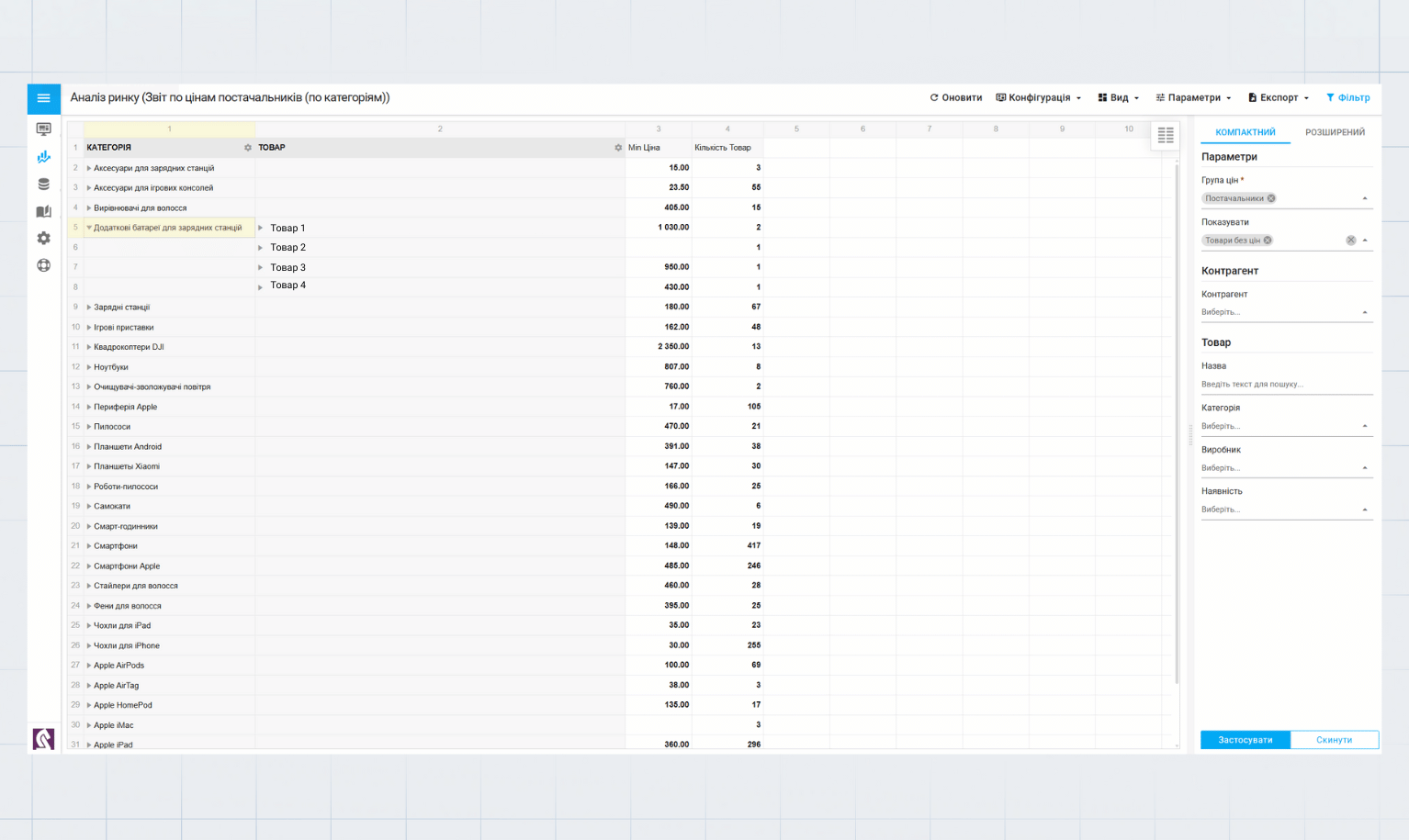Remove the Товари без цін chip
Image resolution: width=1409 pixels, height=840 pixels.
1268,241
